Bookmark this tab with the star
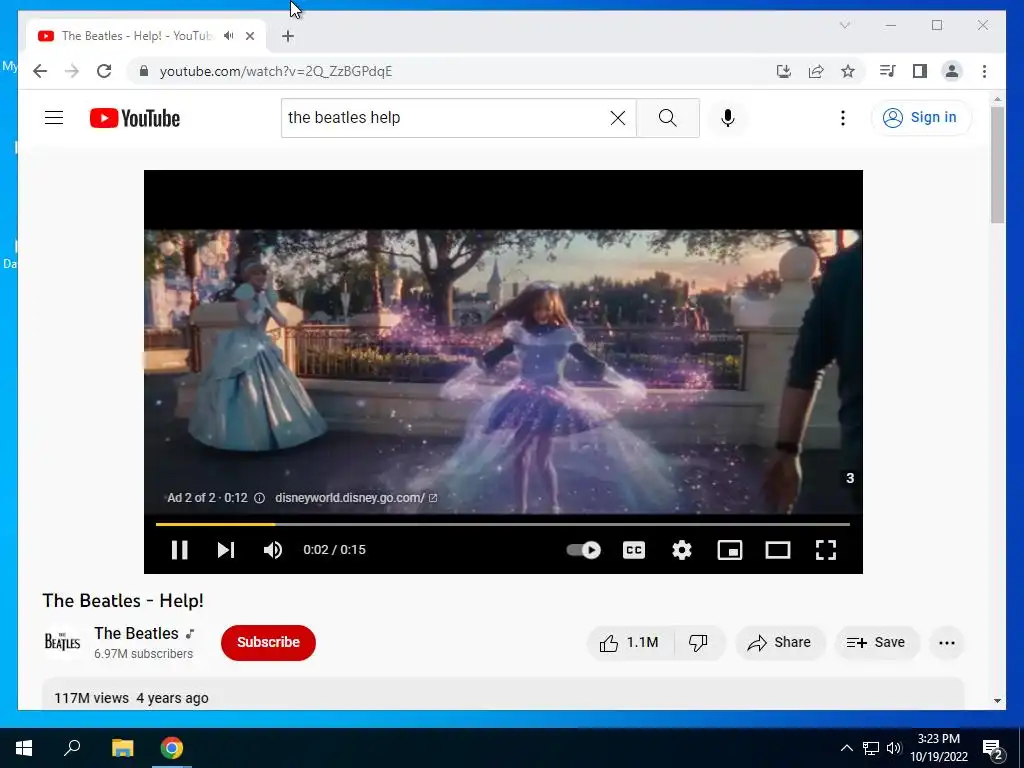This screenshot has width=1024, height=768. 848,71
